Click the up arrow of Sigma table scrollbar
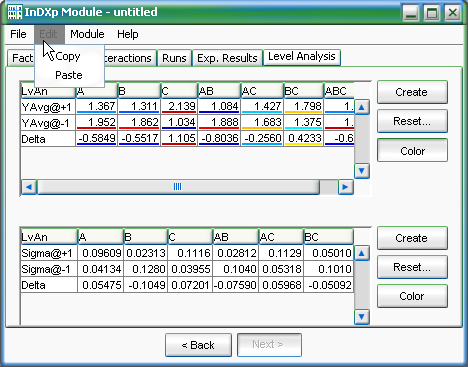The height and width of the screenshot is (367, 468). pos(362,254)
